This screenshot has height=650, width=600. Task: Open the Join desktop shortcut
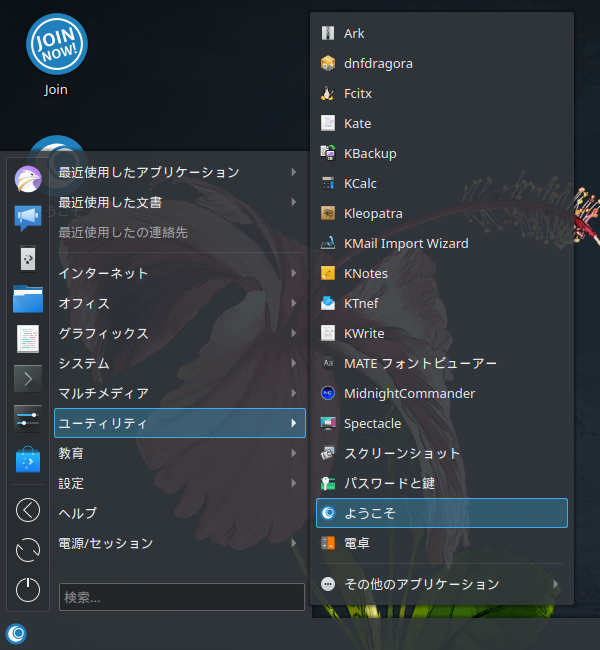(x=56, y=55)
